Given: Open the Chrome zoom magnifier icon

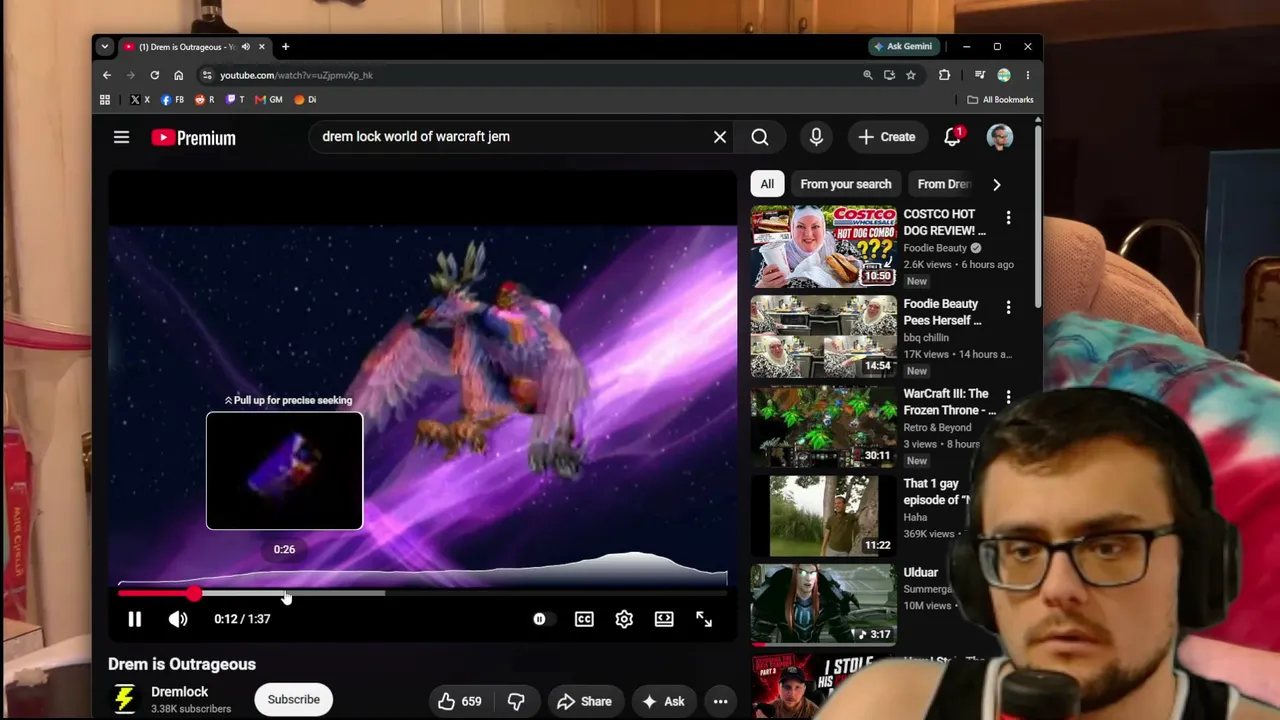Looking at the screenshot, I should [867, 75].
